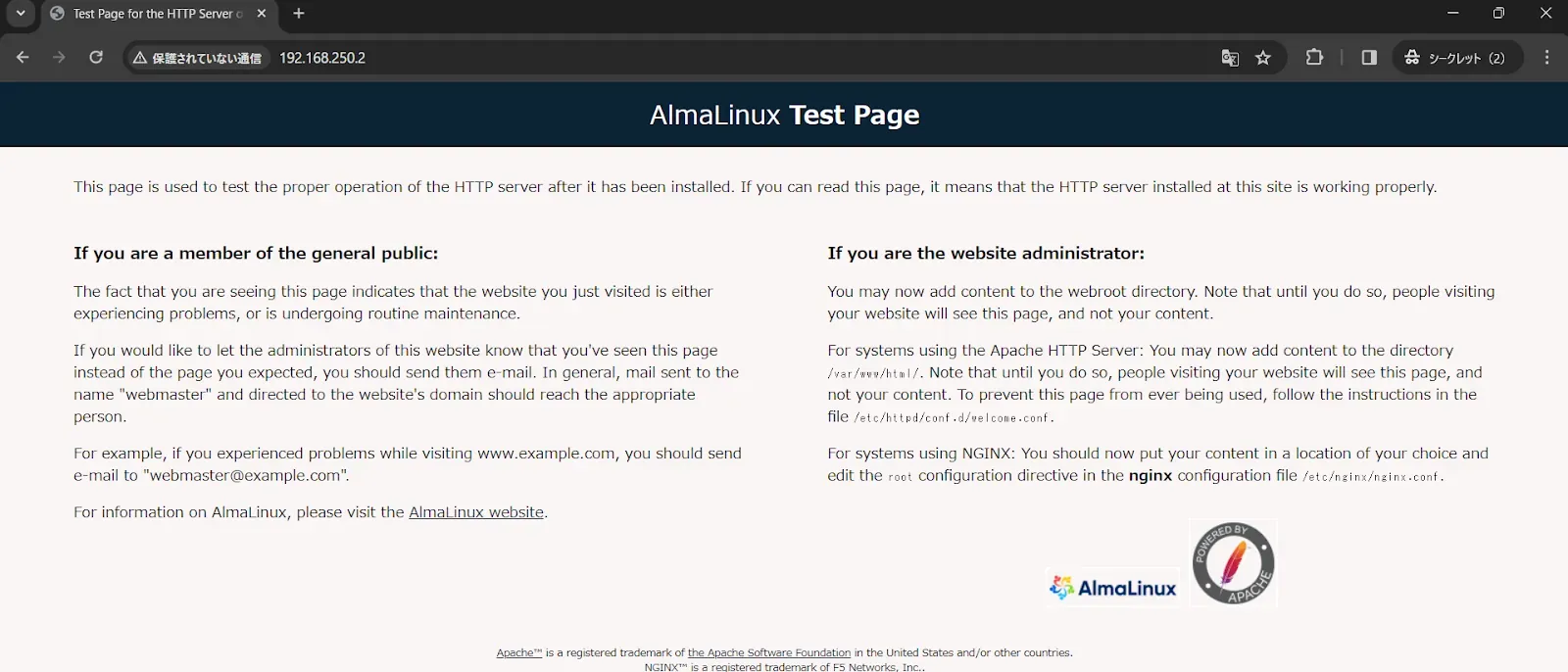
Task: Select the Test Page for HTTP Server tab
Action: coord(152,14)
